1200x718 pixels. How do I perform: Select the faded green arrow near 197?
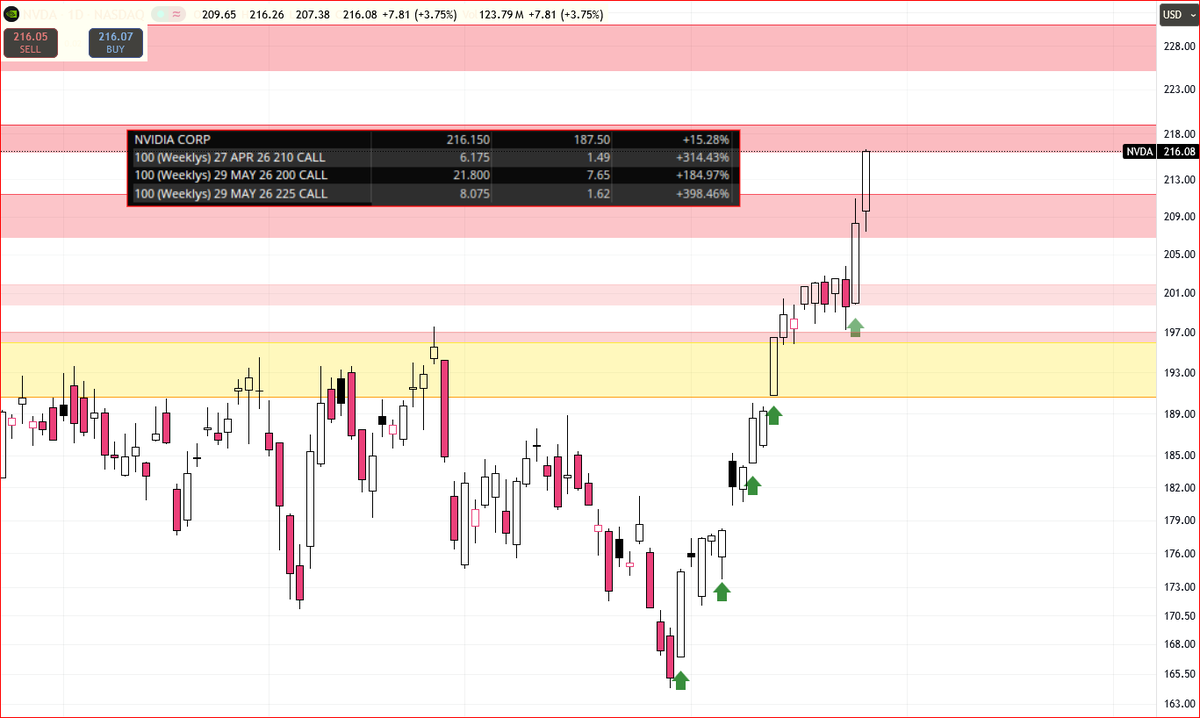pyautogui.click(x=855, y=328)
